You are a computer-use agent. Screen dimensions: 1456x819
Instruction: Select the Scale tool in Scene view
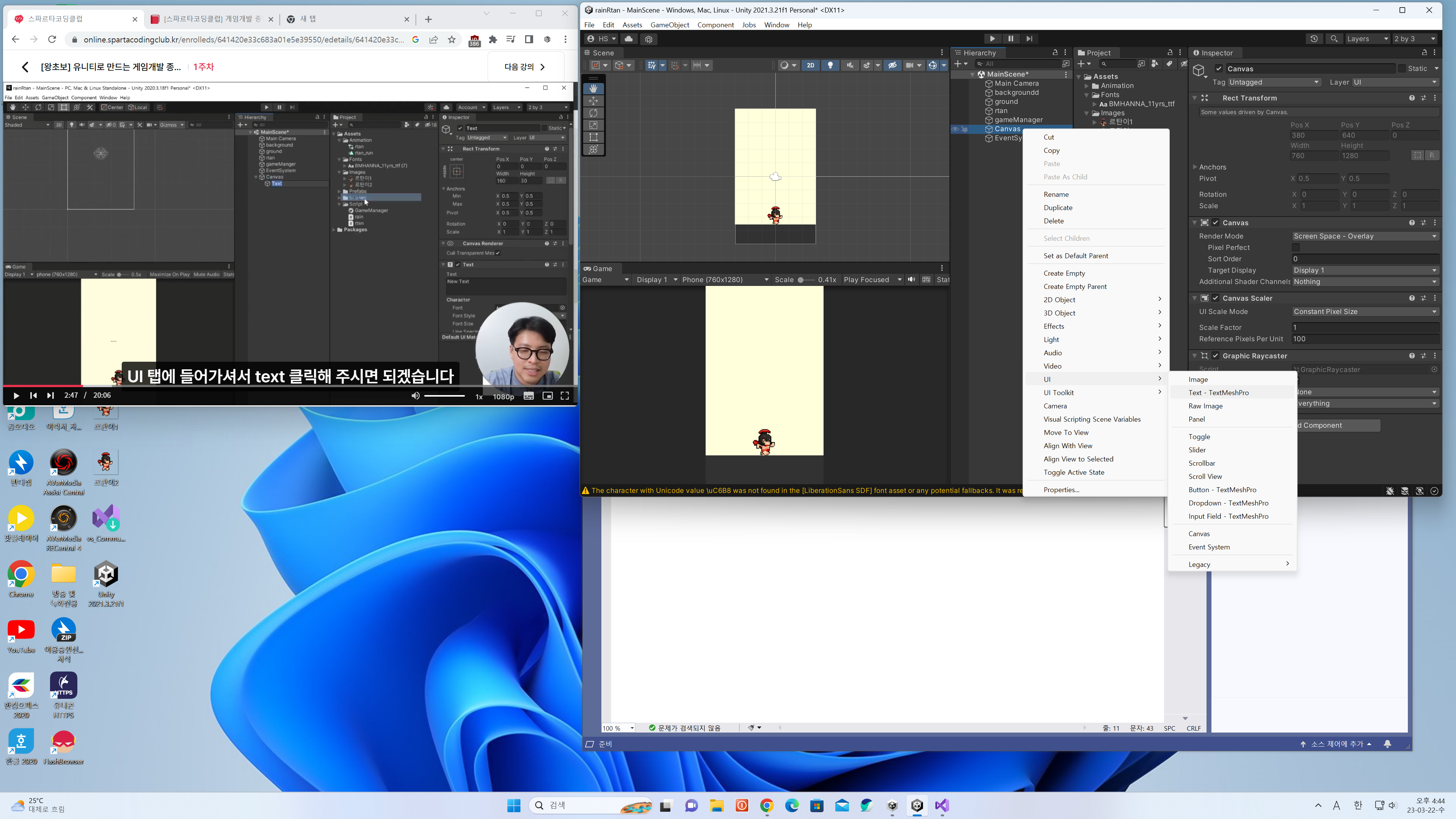pyautogui.click(x=593, y=125)
